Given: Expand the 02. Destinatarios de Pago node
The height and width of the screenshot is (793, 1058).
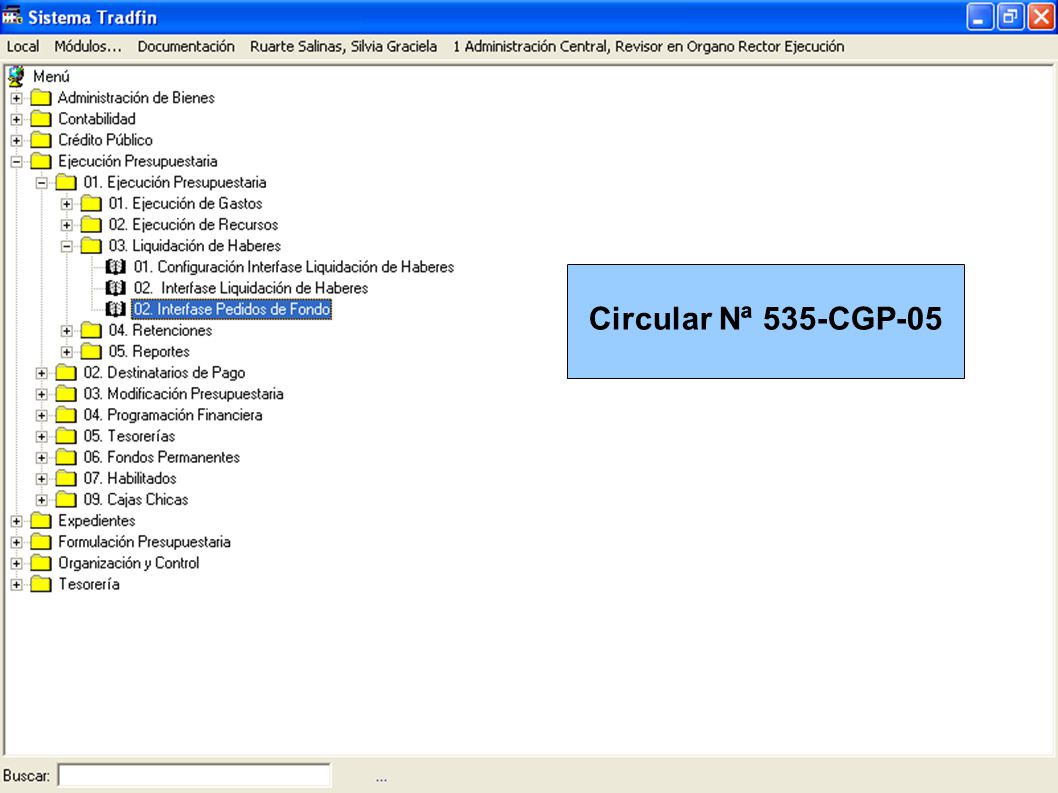Looking at the screenshot, I should coord(42,373).
